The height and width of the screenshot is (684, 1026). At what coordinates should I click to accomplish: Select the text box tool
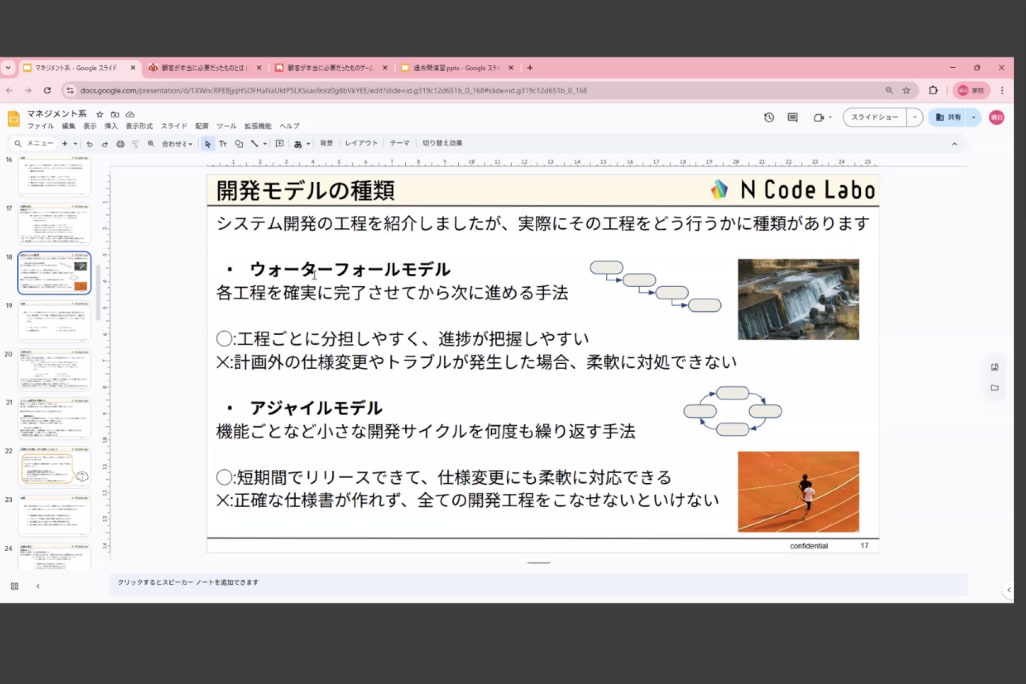tap(223, 144)
